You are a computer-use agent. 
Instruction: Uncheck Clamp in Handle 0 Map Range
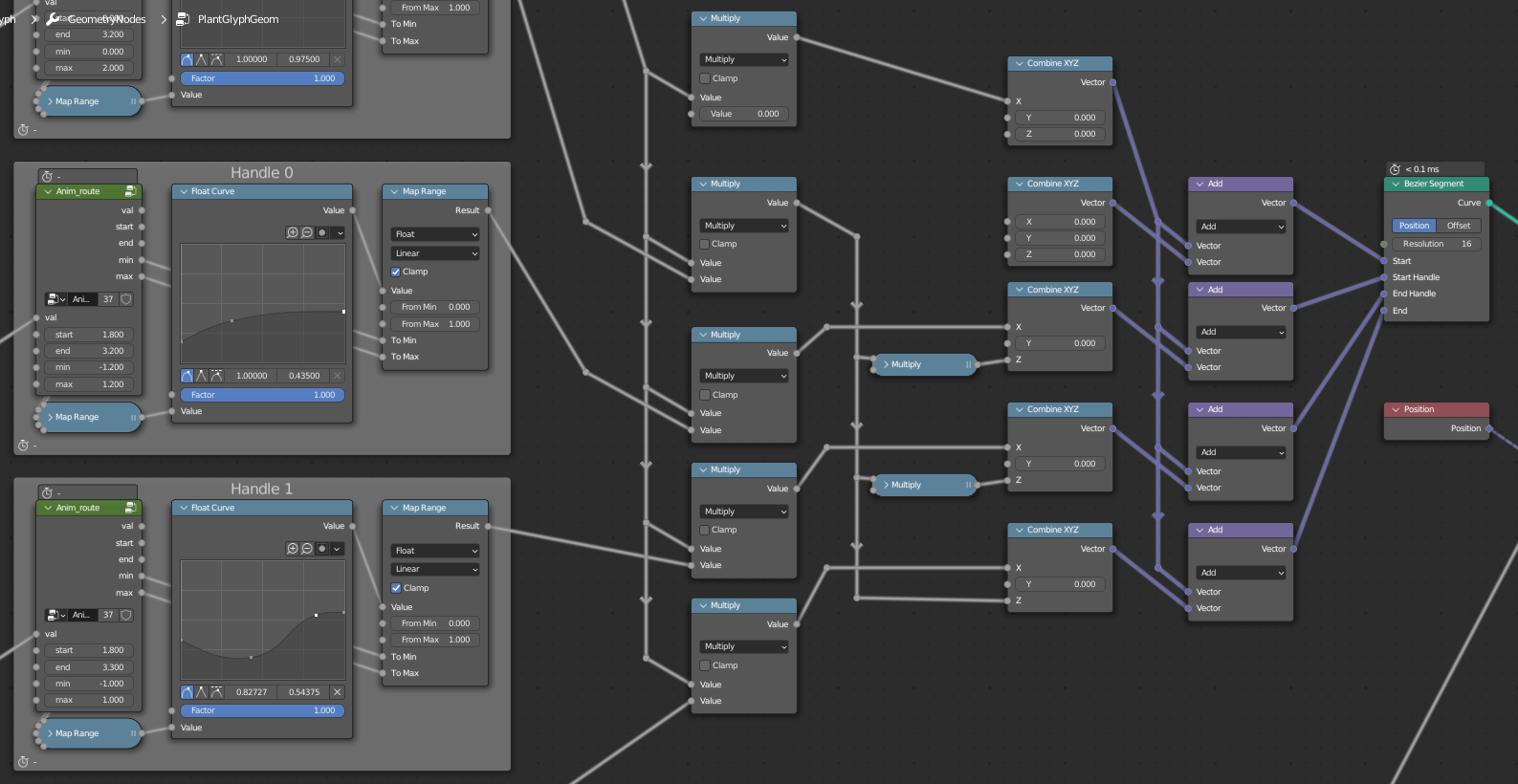(396, 272)
